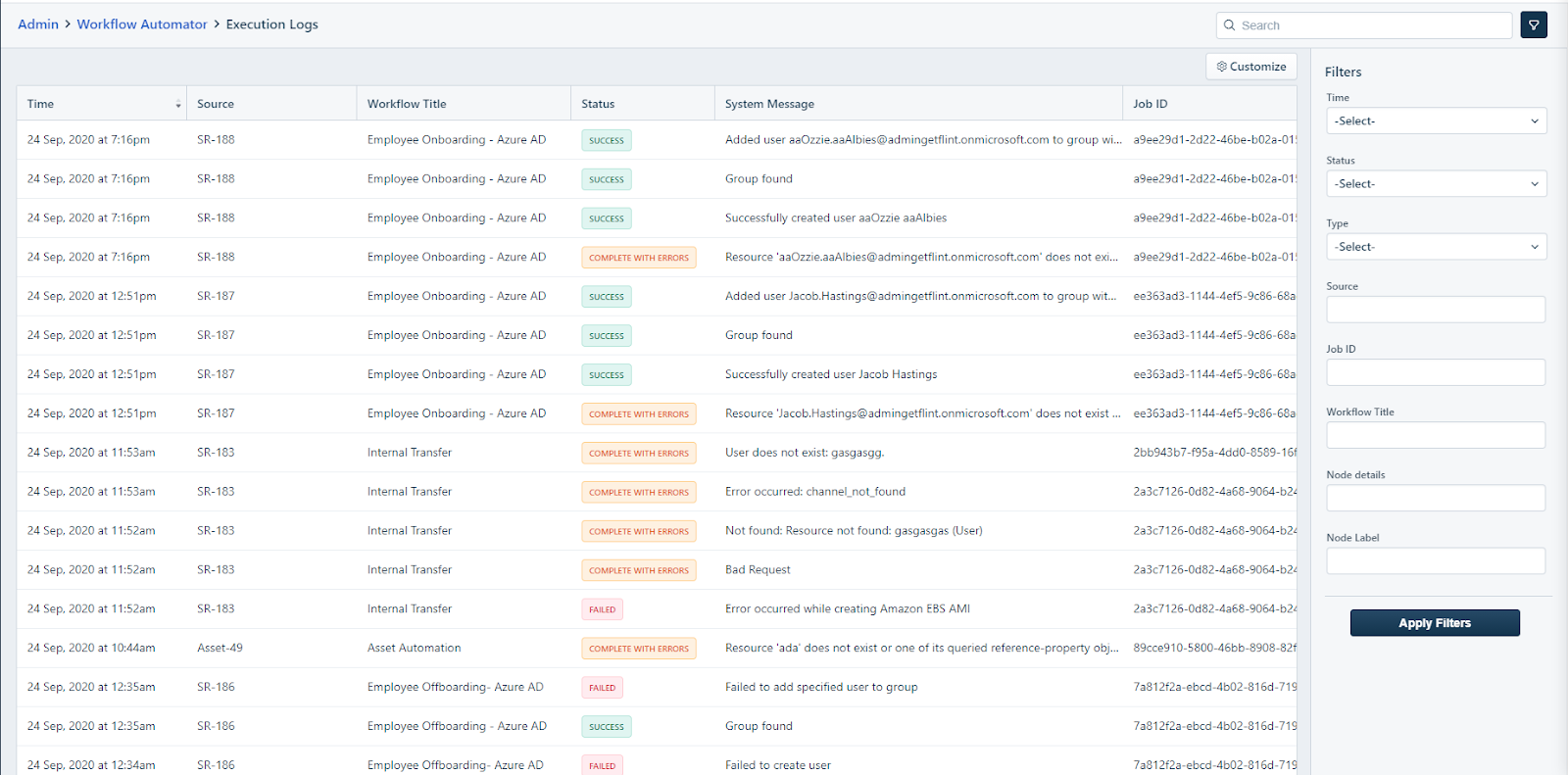Select the 'Bad Request' message
Image resolution: width=1568 pixels, height=775 pixels.
758,570
